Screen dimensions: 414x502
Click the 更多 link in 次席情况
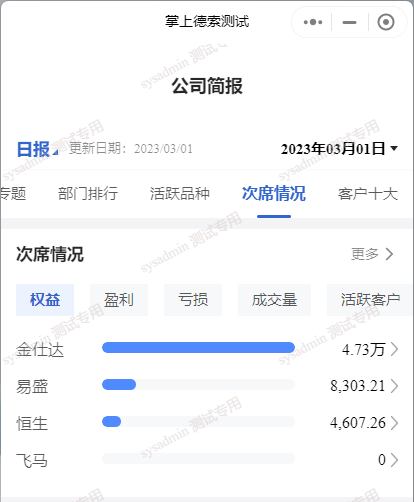[365, 254]
